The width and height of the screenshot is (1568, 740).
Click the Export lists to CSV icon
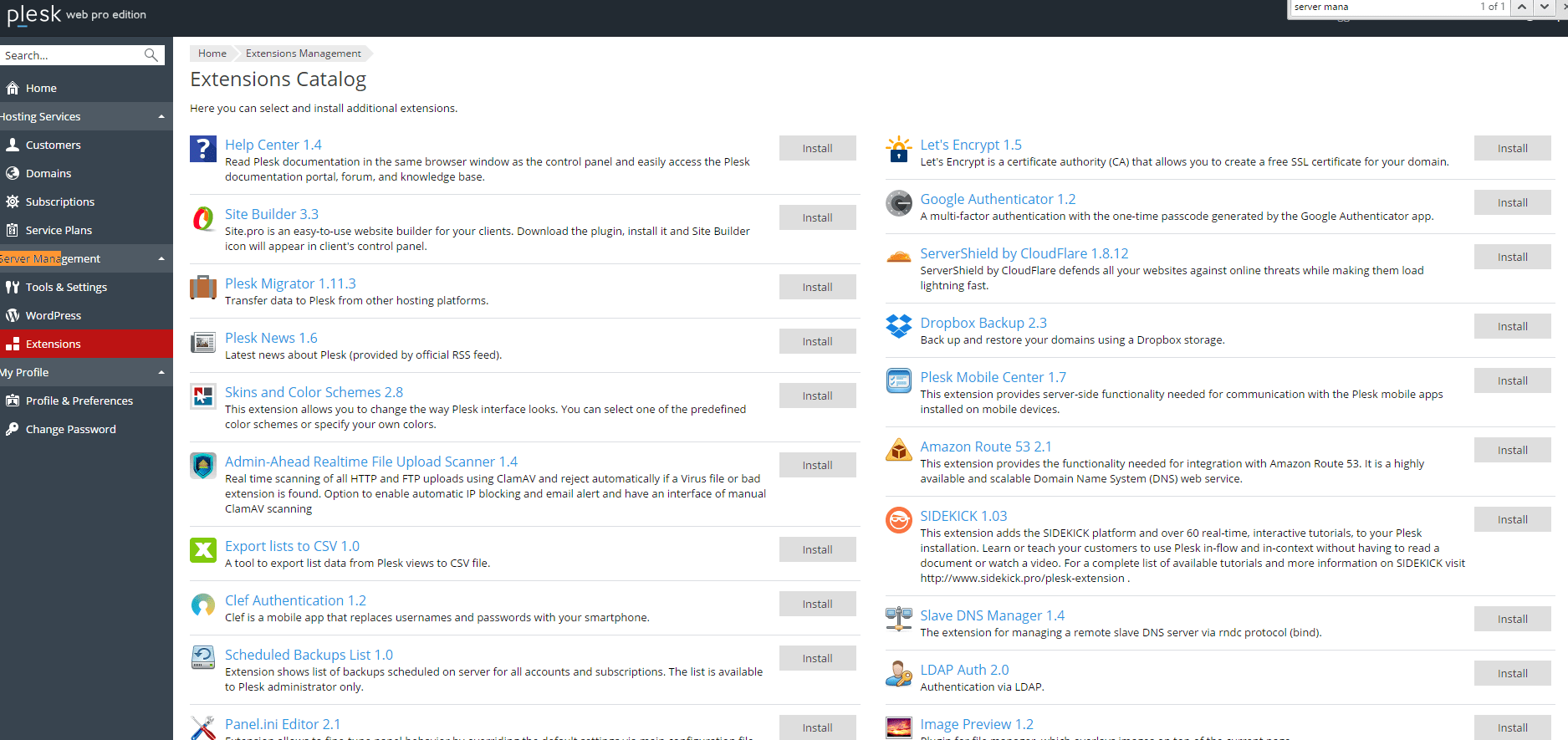[203, 550]
